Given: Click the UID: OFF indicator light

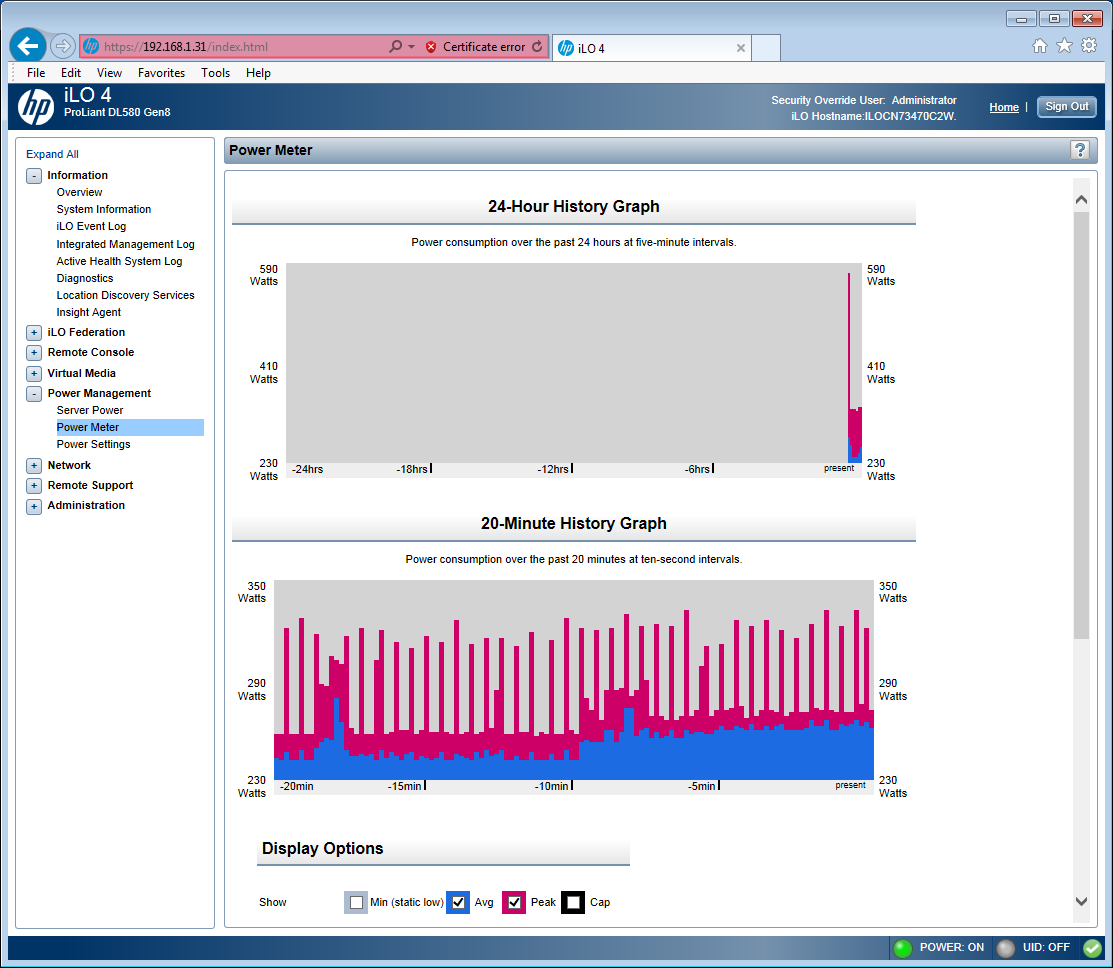Looking at the screenshot, I should [1006, 948].
